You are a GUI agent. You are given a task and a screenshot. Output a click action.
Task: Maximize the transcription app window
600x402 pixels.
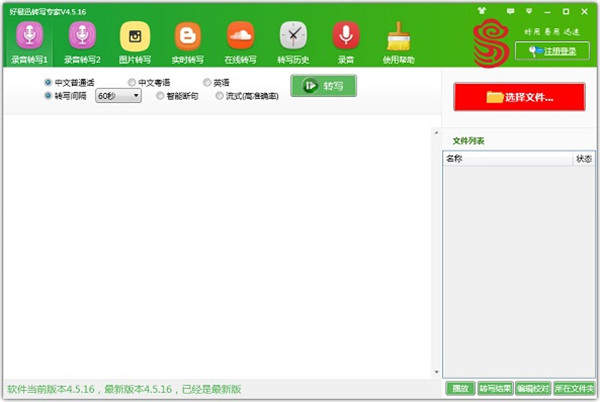pyautogui.click(x=566, y=12)
